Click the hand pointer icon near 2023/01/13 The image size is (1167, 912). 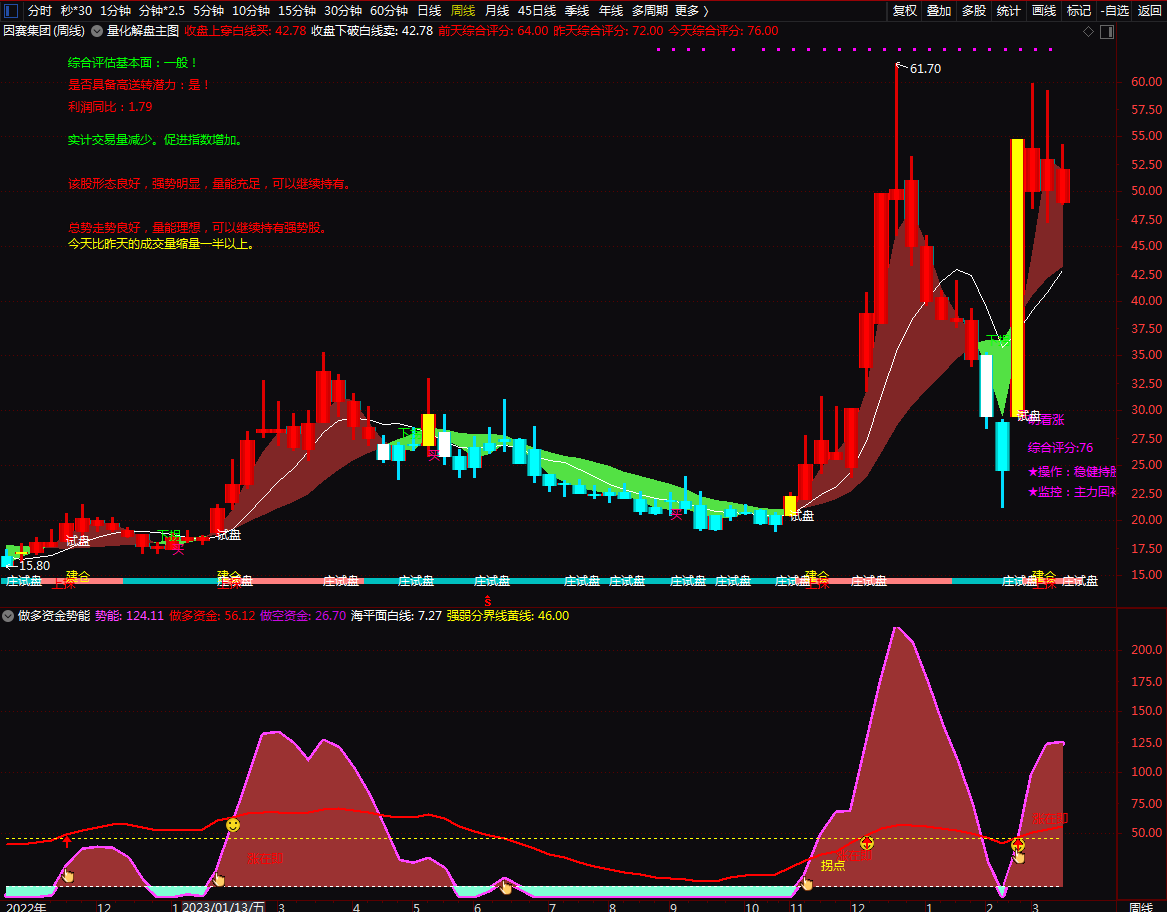tap(218, 880)
